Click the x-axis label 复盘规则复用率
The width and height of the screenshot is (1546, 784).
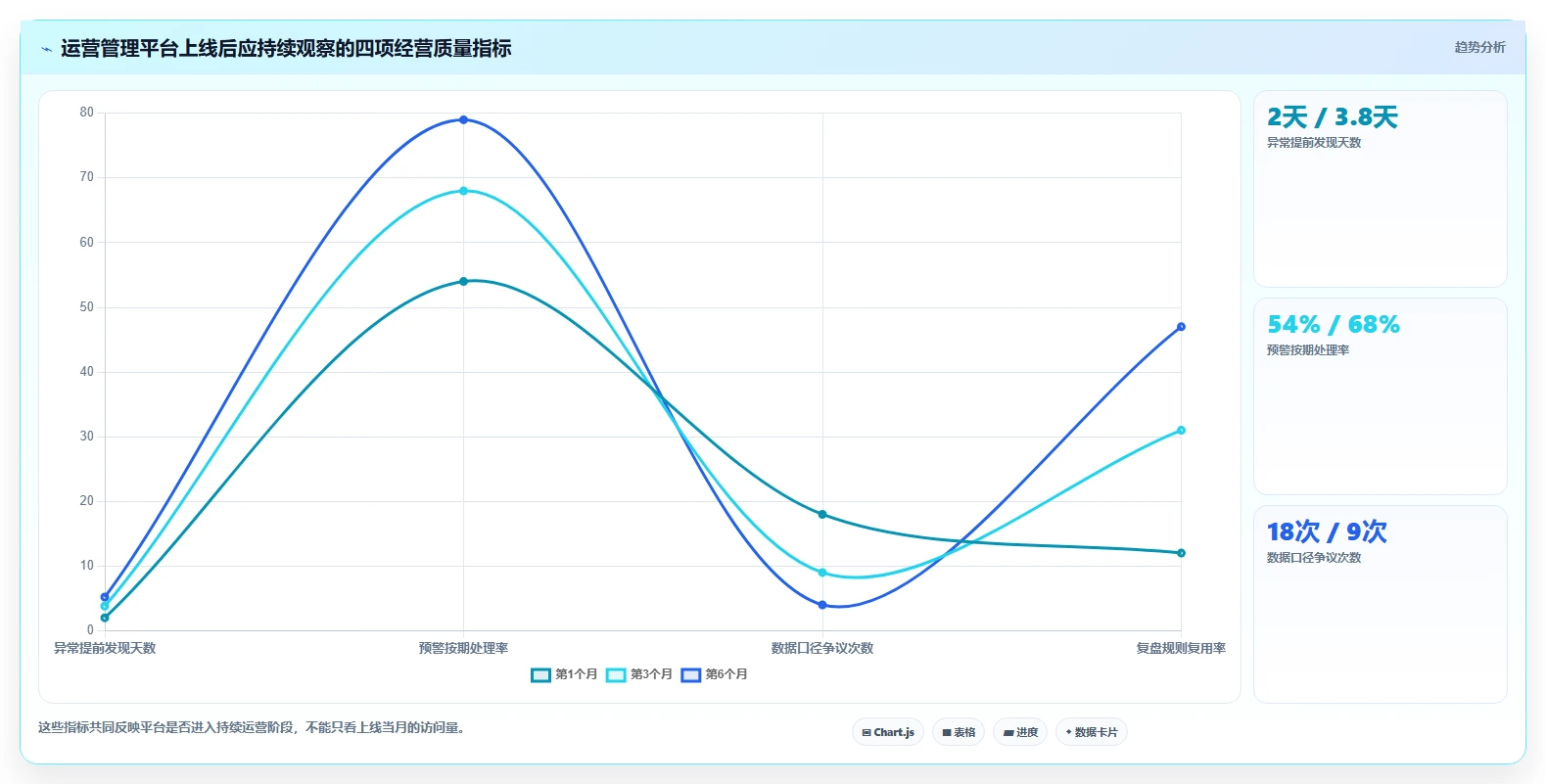[x=1181, y=648]
